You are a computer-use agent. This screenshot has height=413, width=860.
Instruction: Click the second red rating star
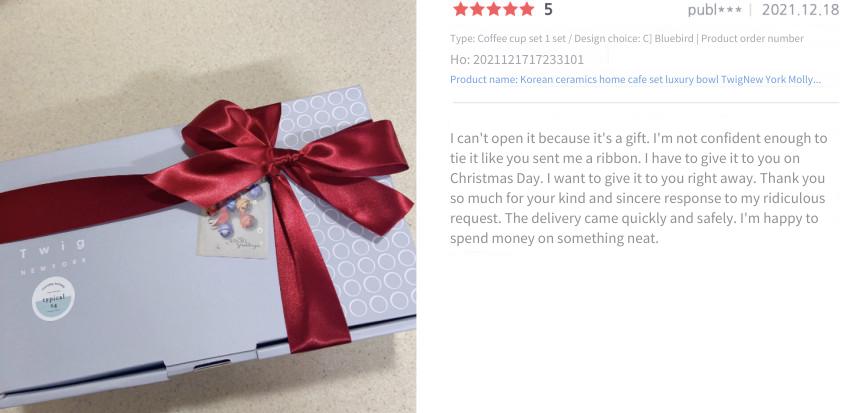(477, 9)
